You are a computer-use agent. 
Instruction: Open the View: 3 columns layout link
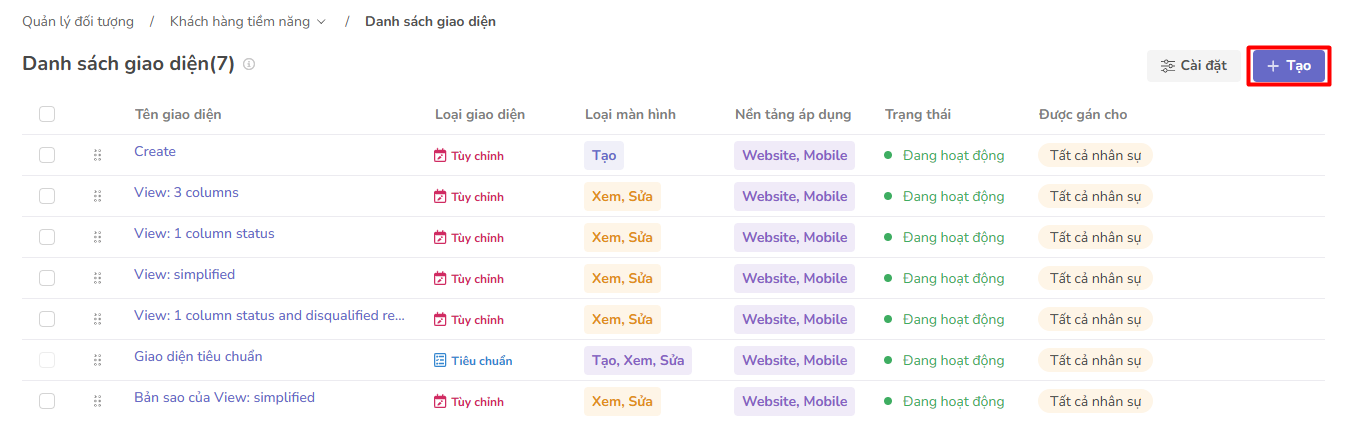186,193
